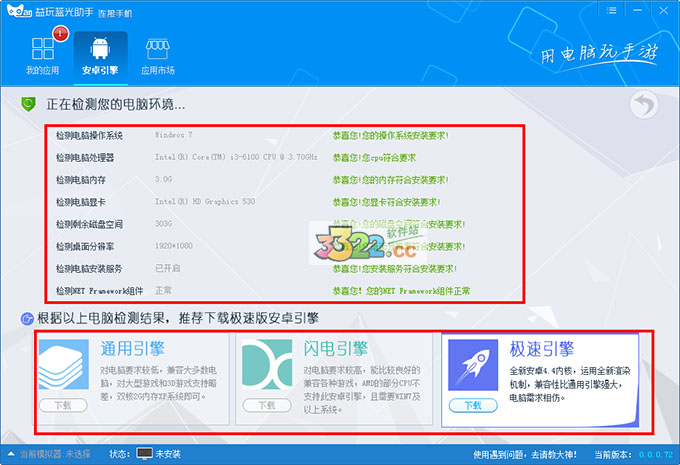Image resolution: width=680 pixels, height=465 pixels.
Task: Download the 闪电引擎 engine
Action: [x=267, y=405]
